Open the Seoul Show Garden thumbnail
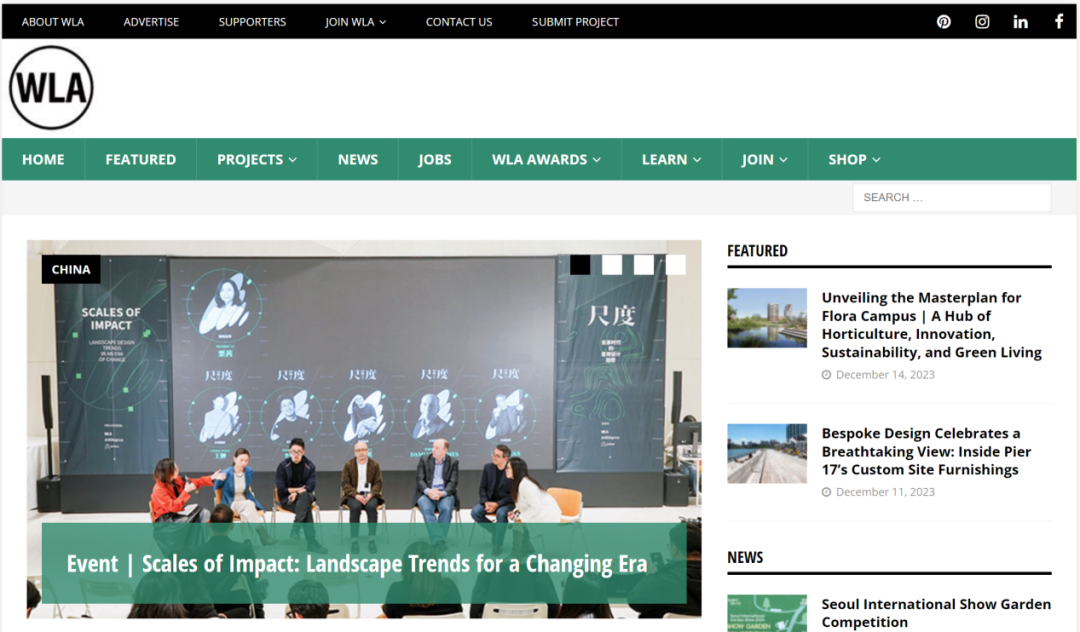The width and height of the screenshot is (1080, 632). pyautogui.click(x=767, y=613)
